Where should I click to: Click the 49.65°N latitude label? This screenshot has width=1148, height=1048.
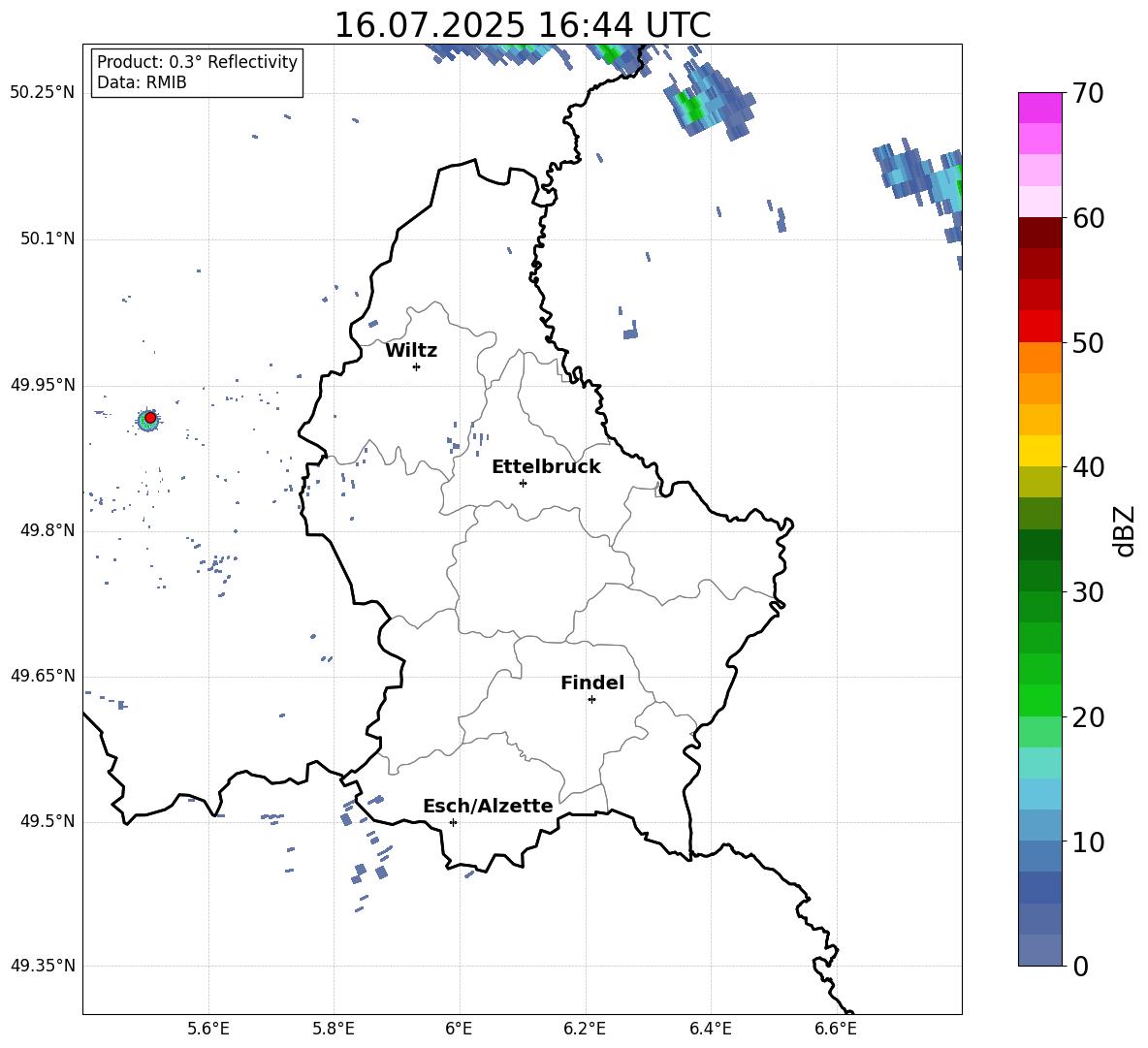click(42, 676)
